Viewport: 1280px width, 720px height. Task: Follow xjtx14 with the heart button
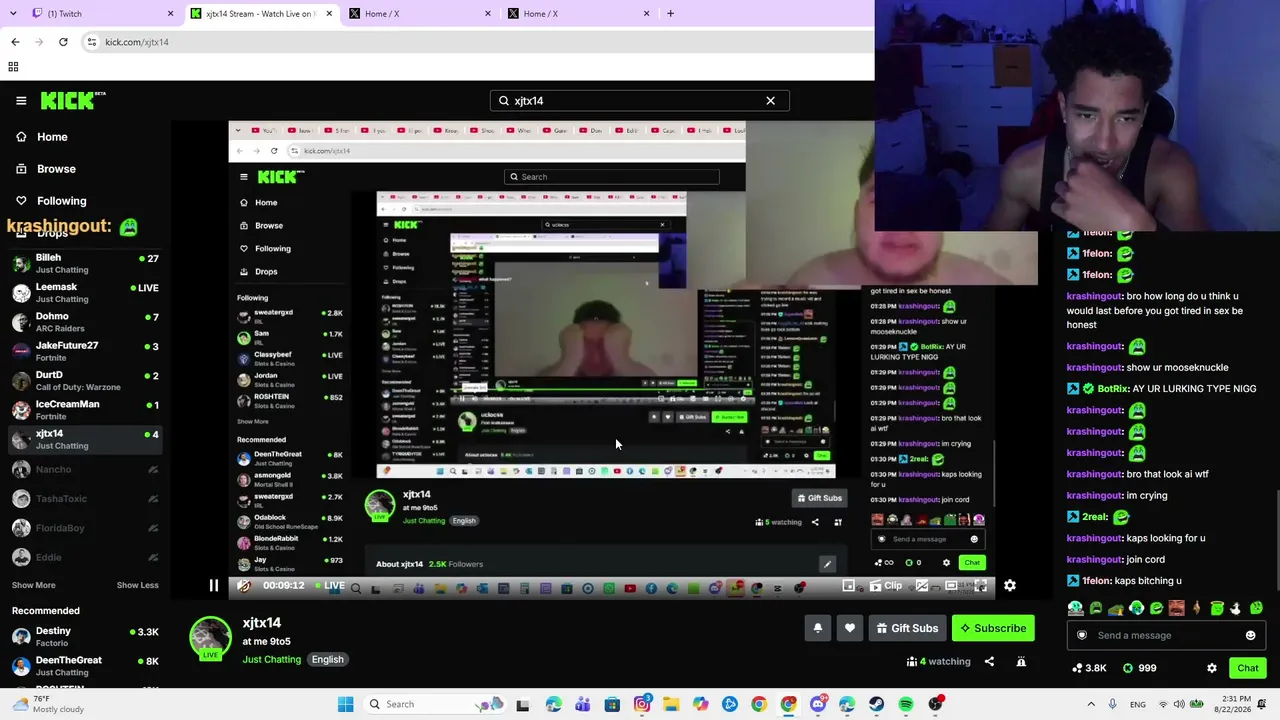coord(850,628)
